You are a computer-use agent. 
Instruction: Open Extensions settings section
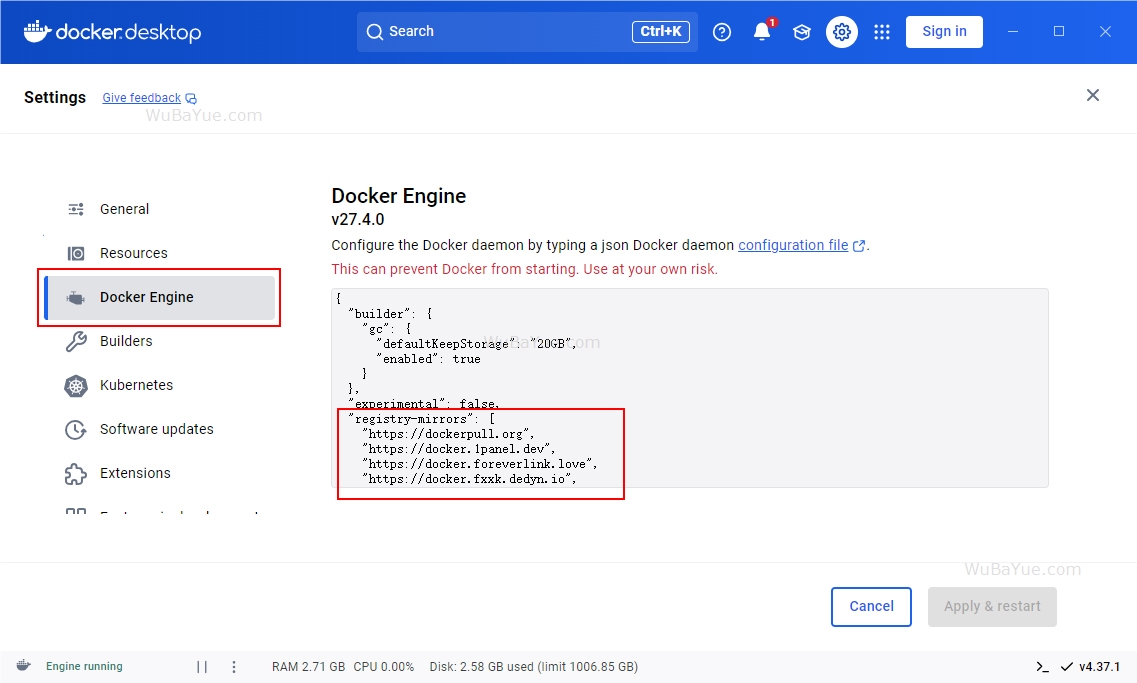(160, 474)
